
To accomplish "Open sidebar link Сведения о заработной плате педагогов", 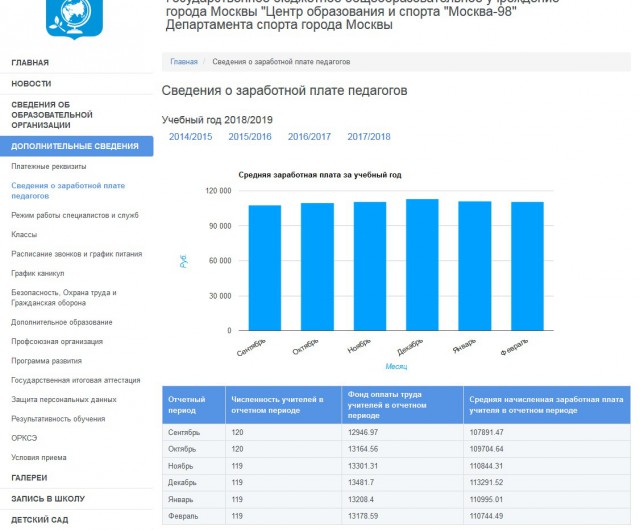I will tap(68, 191).
